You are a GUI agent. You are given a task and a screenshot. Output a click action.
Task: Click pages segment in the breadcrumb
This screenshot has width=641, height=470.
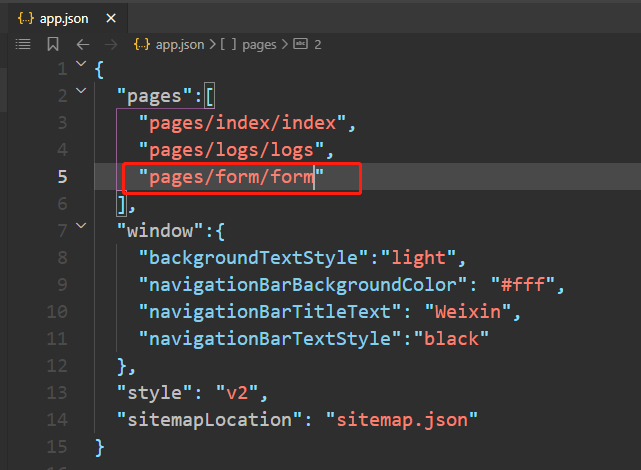pyautogui.click(x=259, y=45)
